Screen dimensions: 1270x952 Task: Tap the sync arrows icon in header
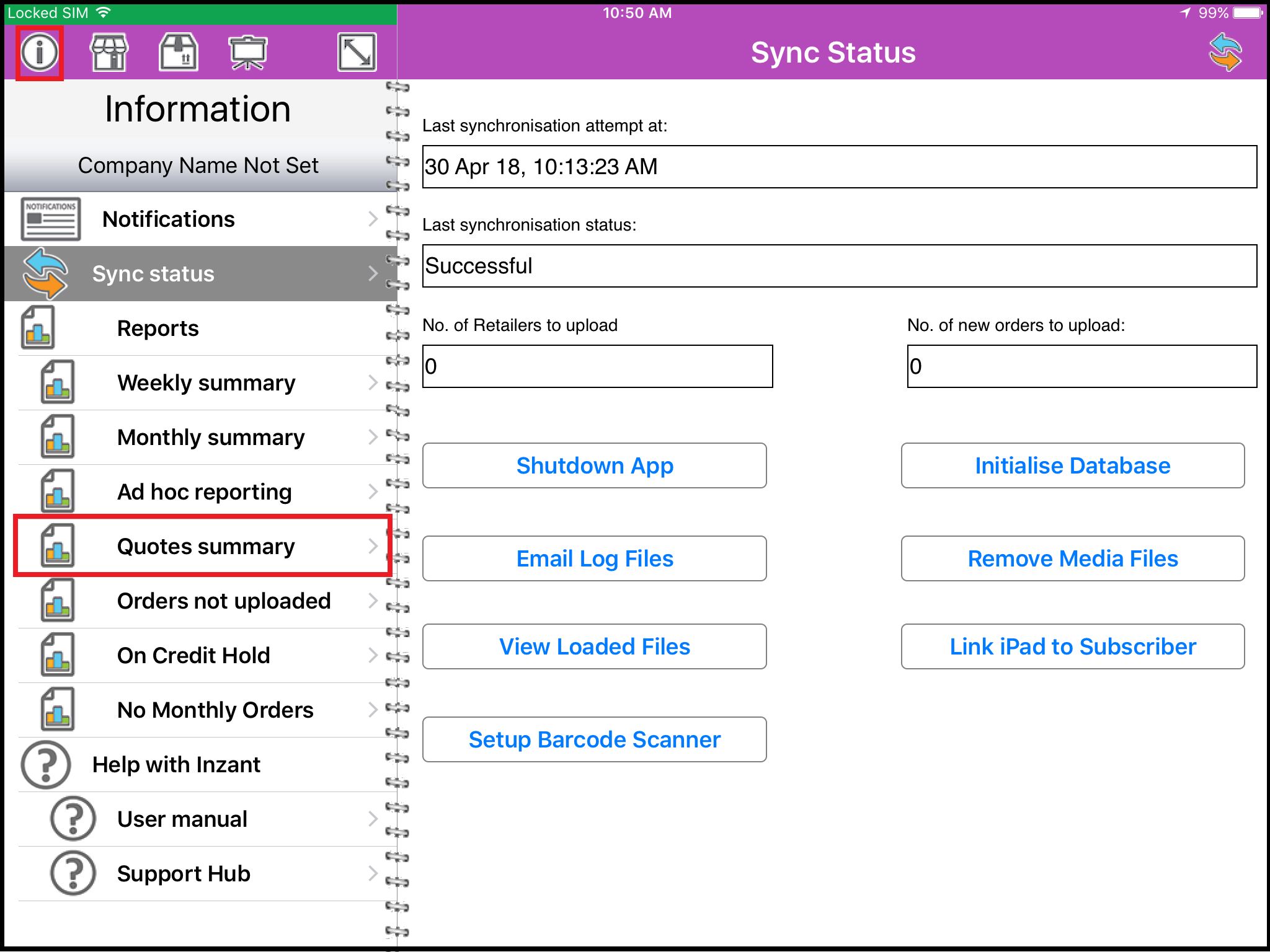tap(1225, 52)
